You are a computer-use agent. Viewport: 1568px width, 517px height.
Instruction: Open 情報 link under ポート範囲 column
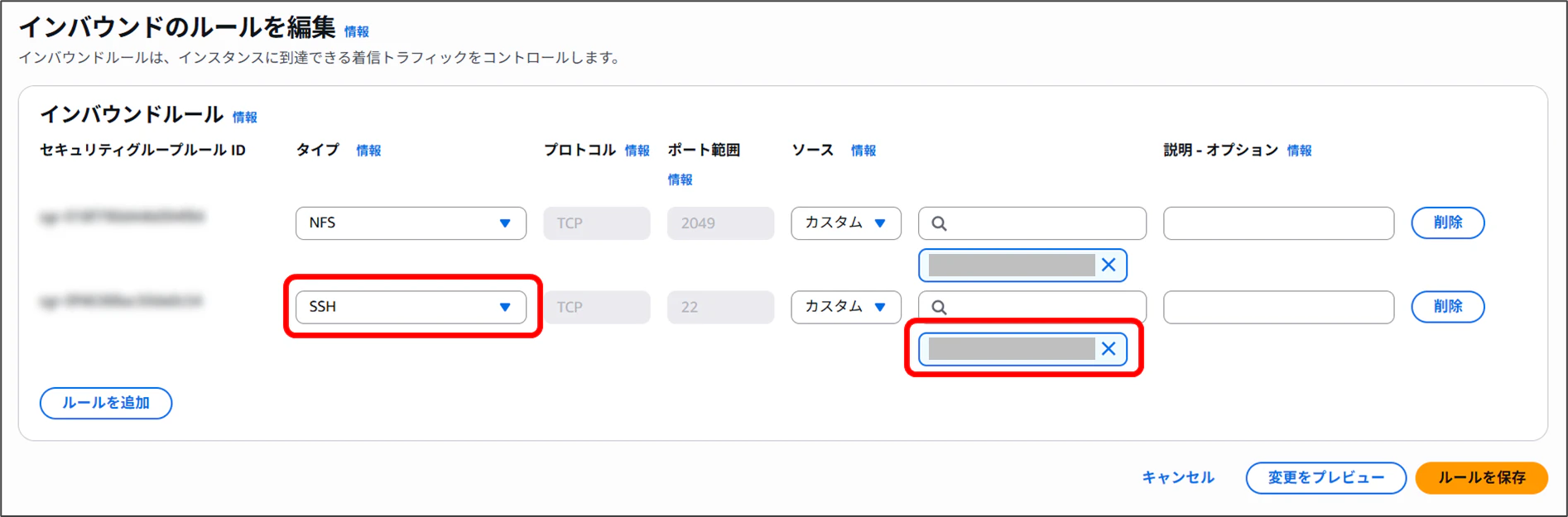click(681, 180)
